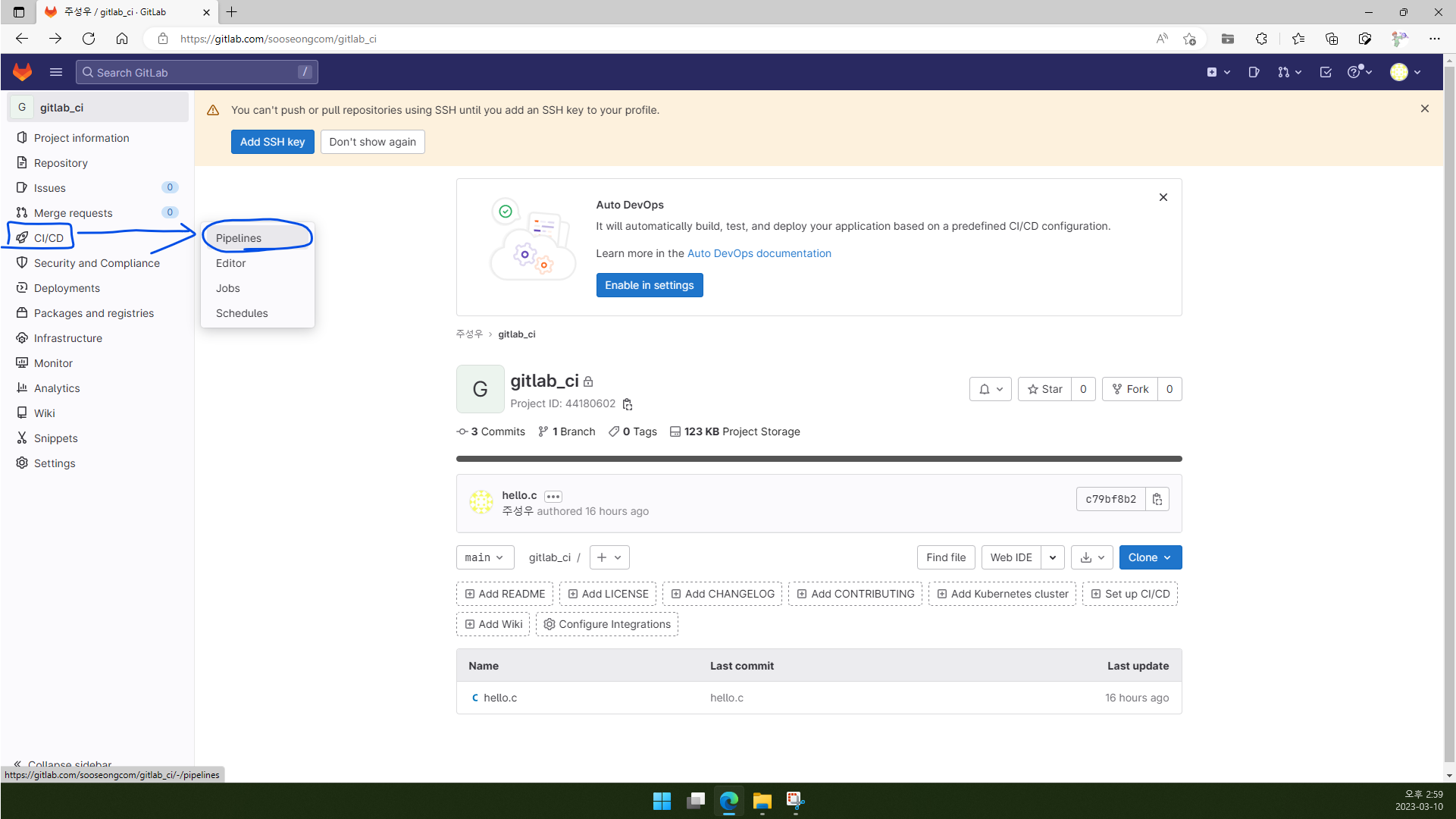Click the wiki icon in sidebar
This screenshot has height=819, width=1456.
pyautogui.click(x=21, y=413)
